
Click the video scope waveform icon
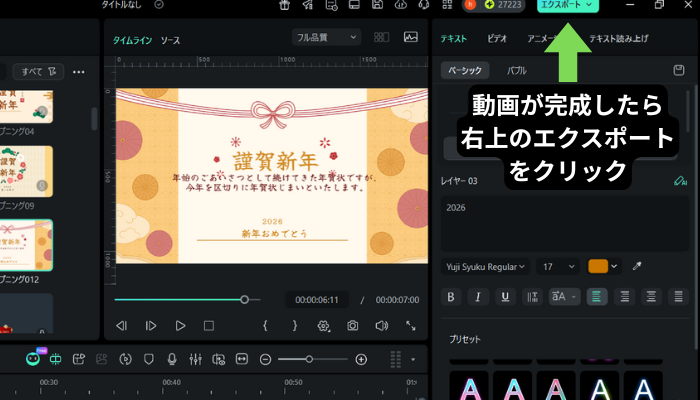[x=411, y=37]
